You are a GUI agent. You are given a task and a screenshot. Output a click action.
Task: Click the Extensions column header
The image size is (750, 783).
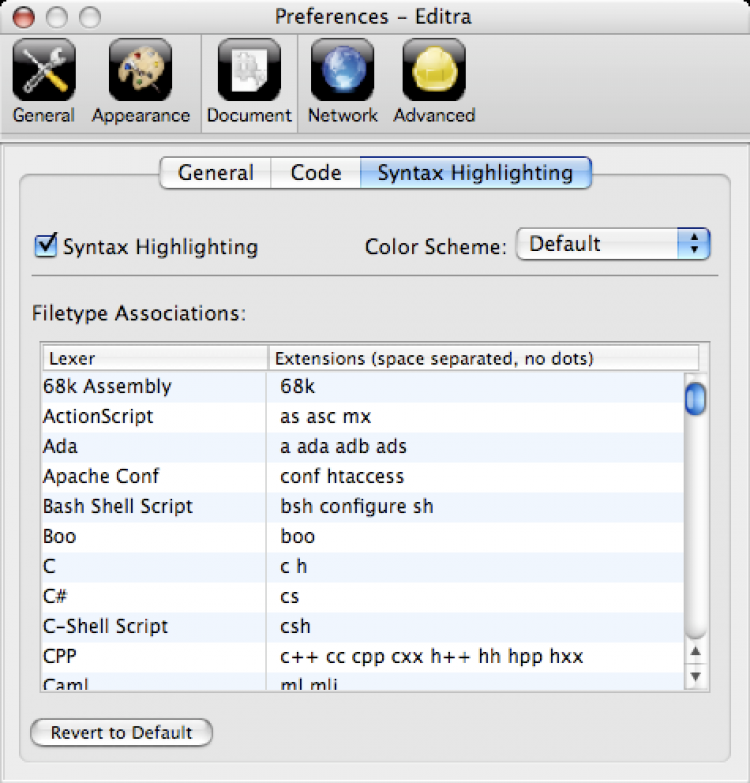pos(483,358)
